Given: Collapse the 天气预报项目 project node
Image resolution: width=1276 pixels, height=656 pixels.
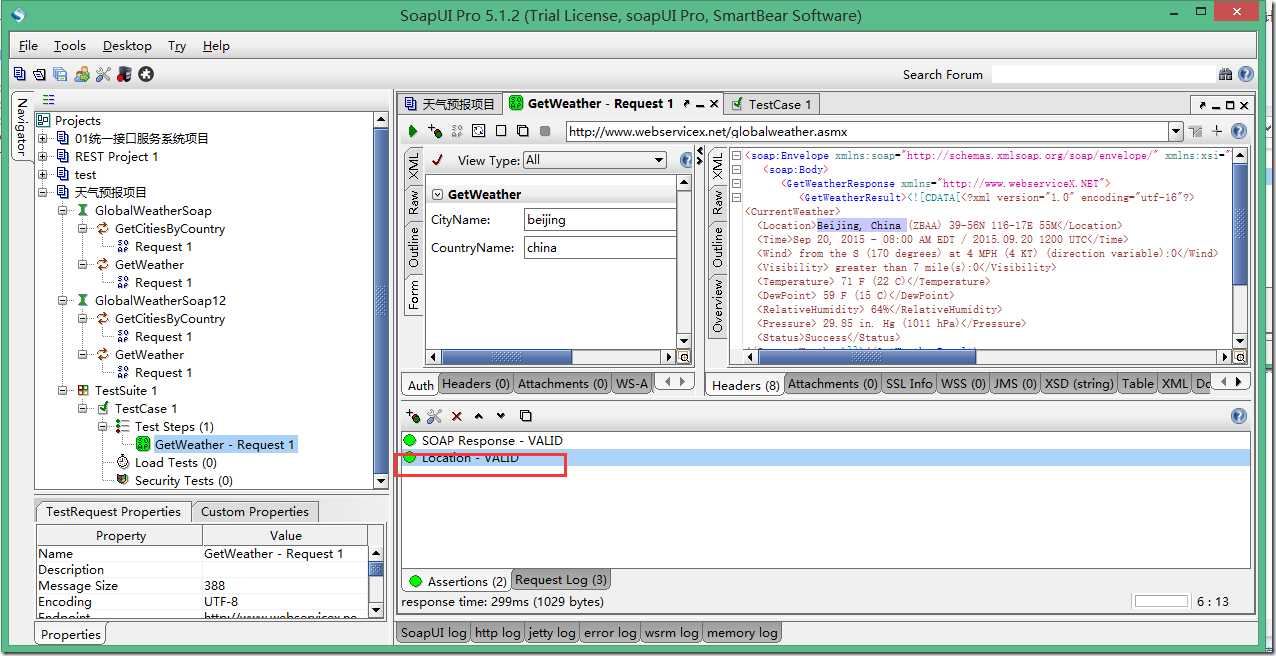Looking at the screenshot, I should pyautogui.click(x=43, y=192).
